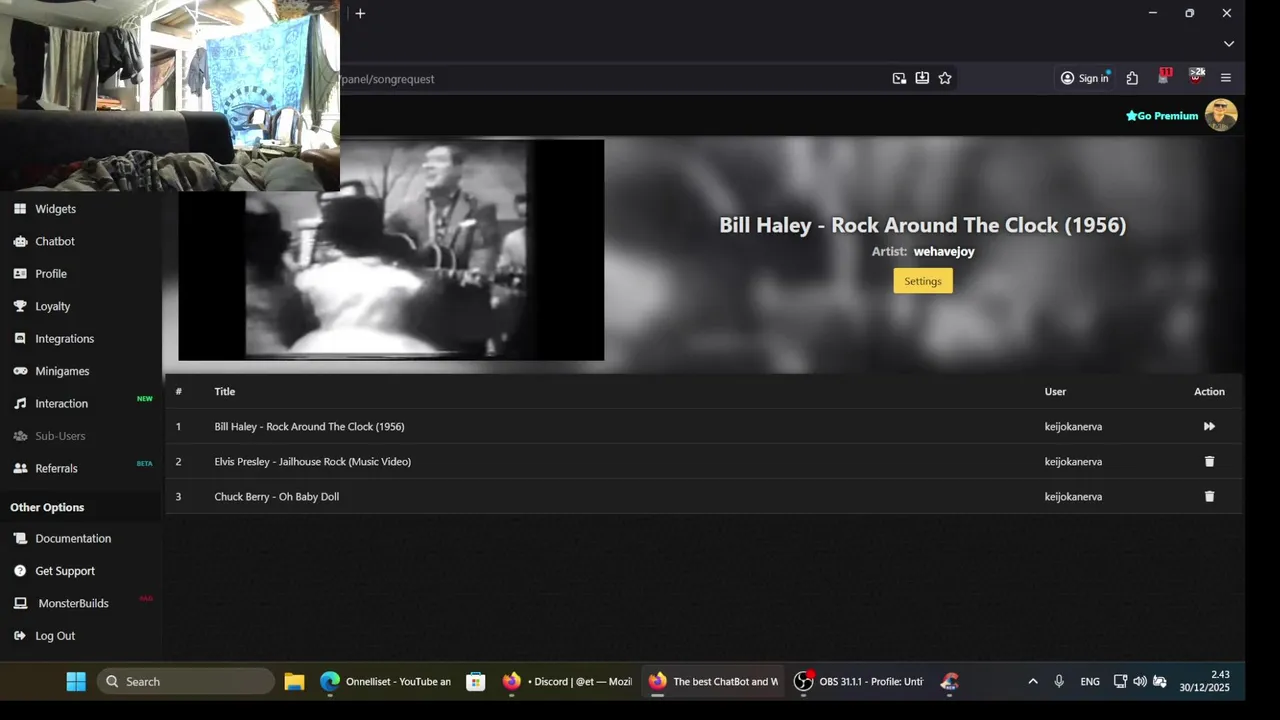Open the rightmost pinned taskbar app icon
This screenshot has height=720, width=1280.
click(950, 681)
